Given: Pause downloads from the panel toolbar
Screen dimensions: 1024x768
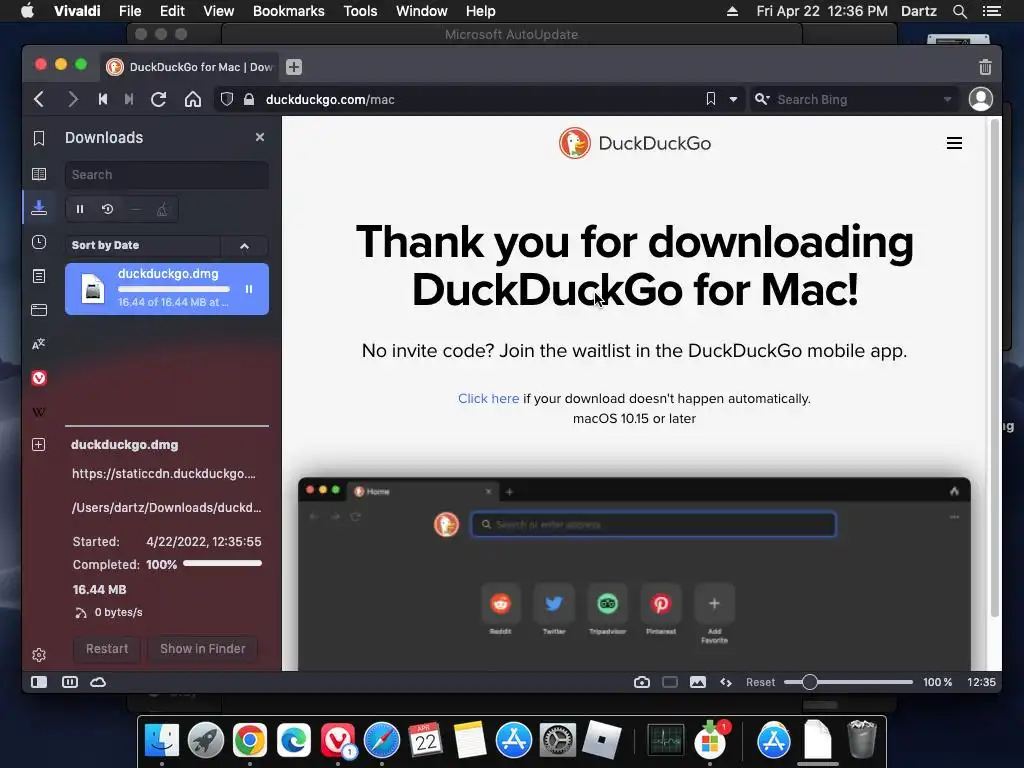Looking at the screenshot, I should click(x=80, y=210).
